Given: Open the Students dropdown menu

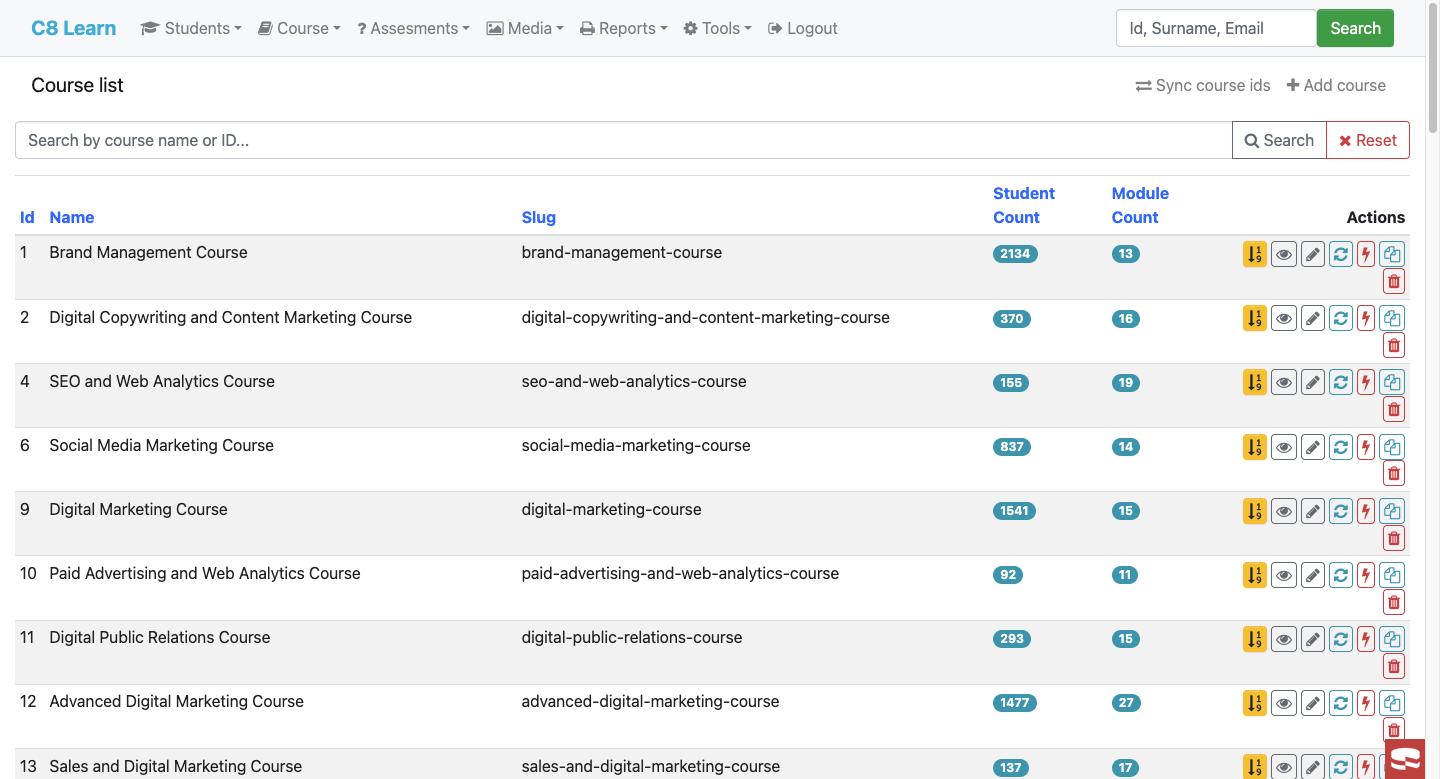Looking at the screenshot, I should pyautogui.click(x=191, y=28).
